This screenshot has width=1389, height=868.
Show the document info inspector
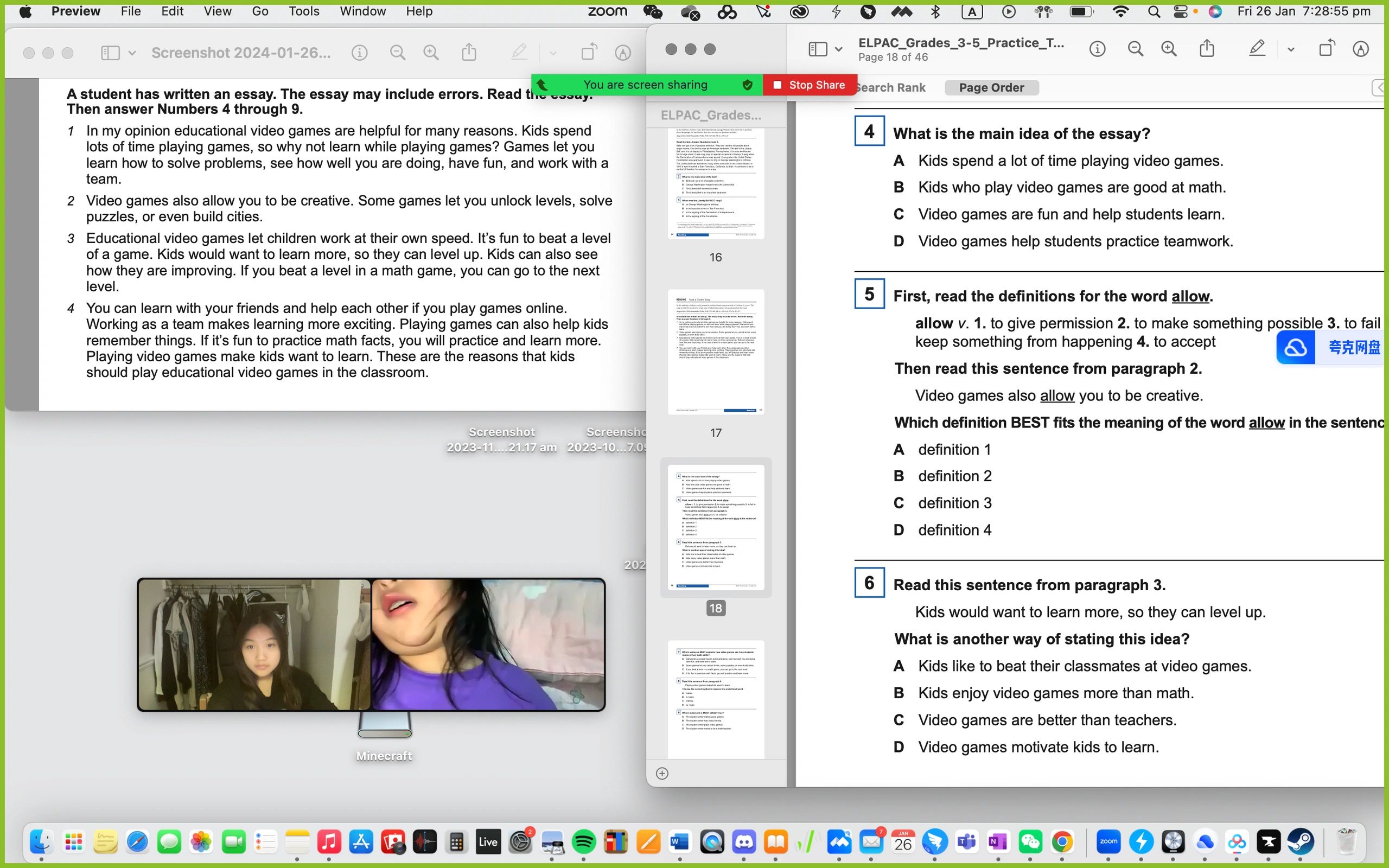(1097, 49)
